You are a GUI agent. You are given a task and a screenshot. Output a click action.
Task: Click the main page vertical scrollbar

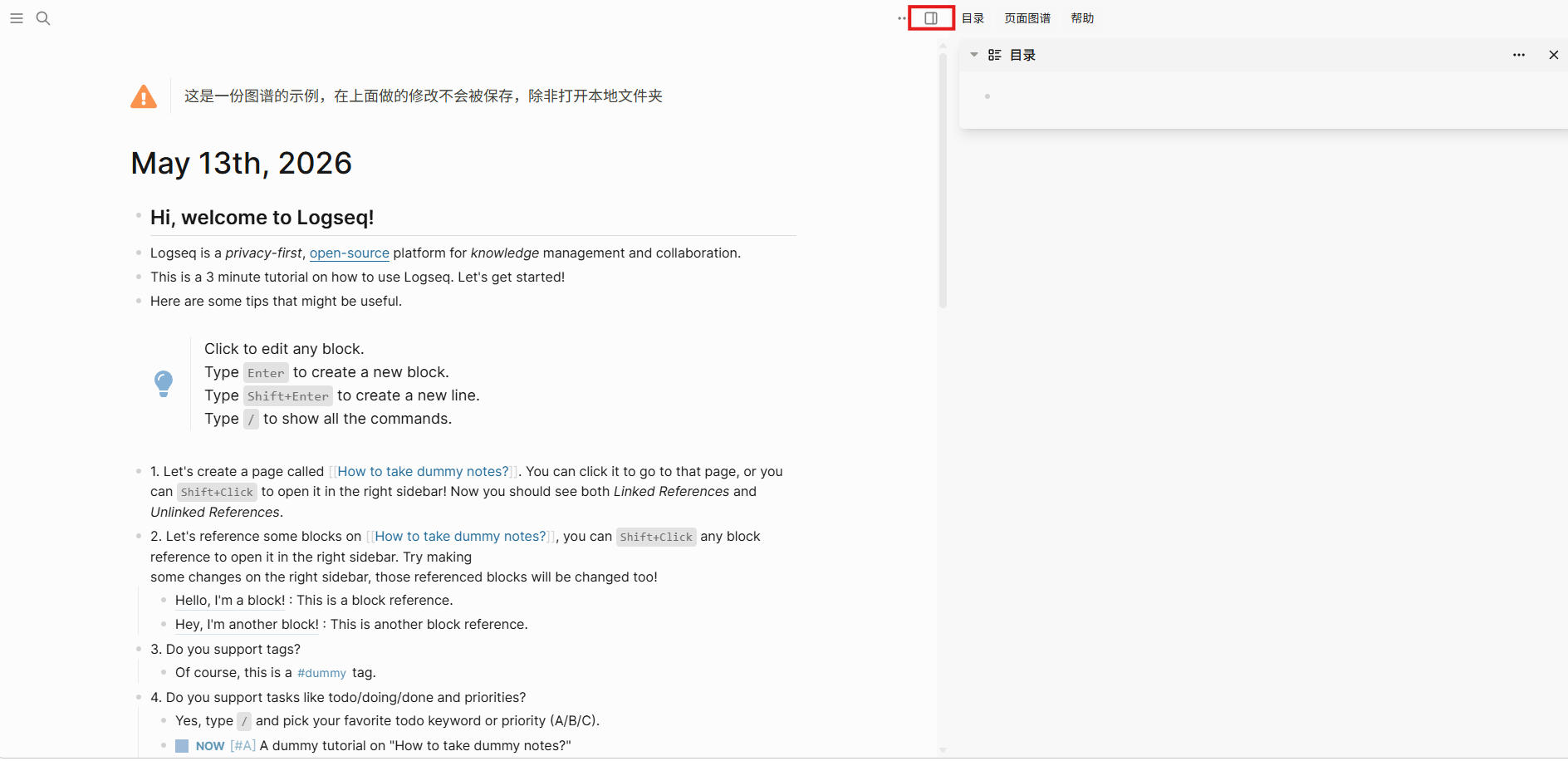pos(943,181)
